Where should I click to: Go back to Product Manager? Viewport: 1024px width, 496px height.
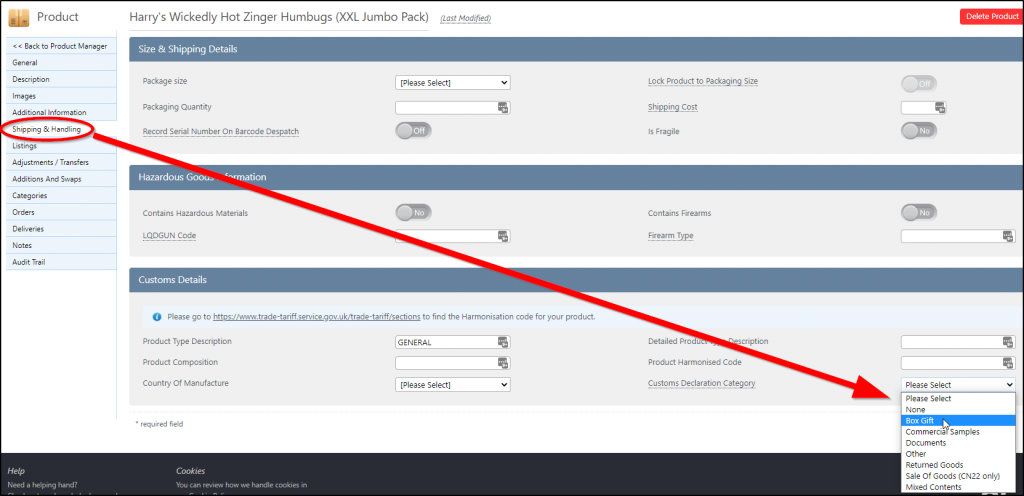tap(61, 46)
